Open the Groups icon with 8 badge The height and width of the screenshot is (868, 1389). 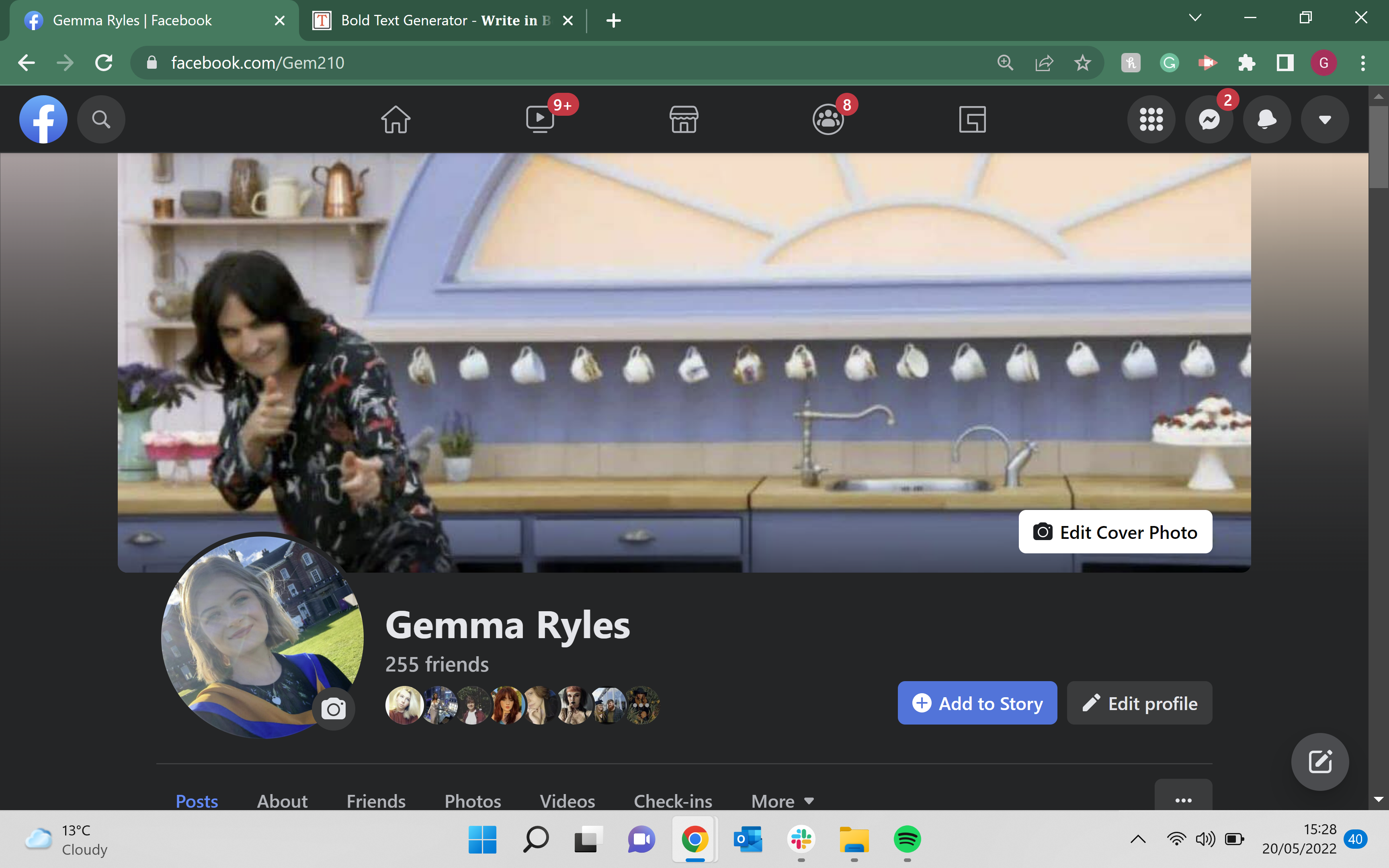point(828,119)
